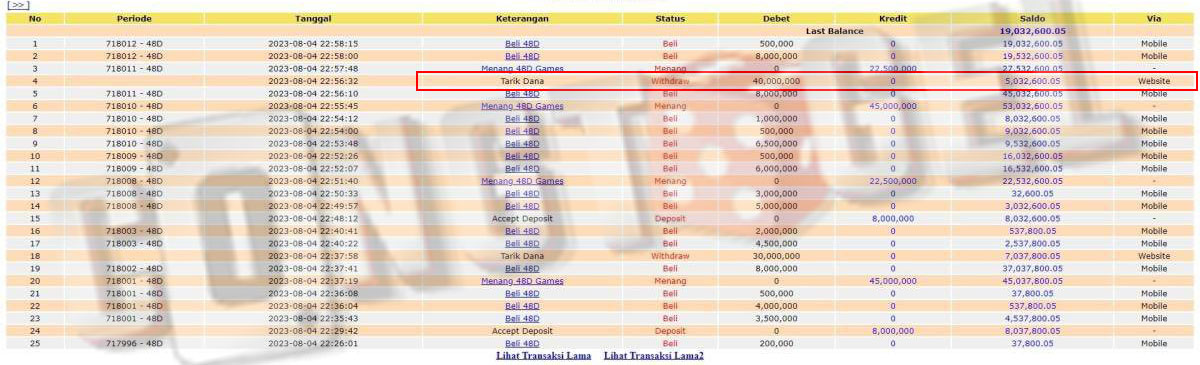The image size is (1200, 365).
Task: Select Accept Deposit entry in row 15
Action: point(522,218)
